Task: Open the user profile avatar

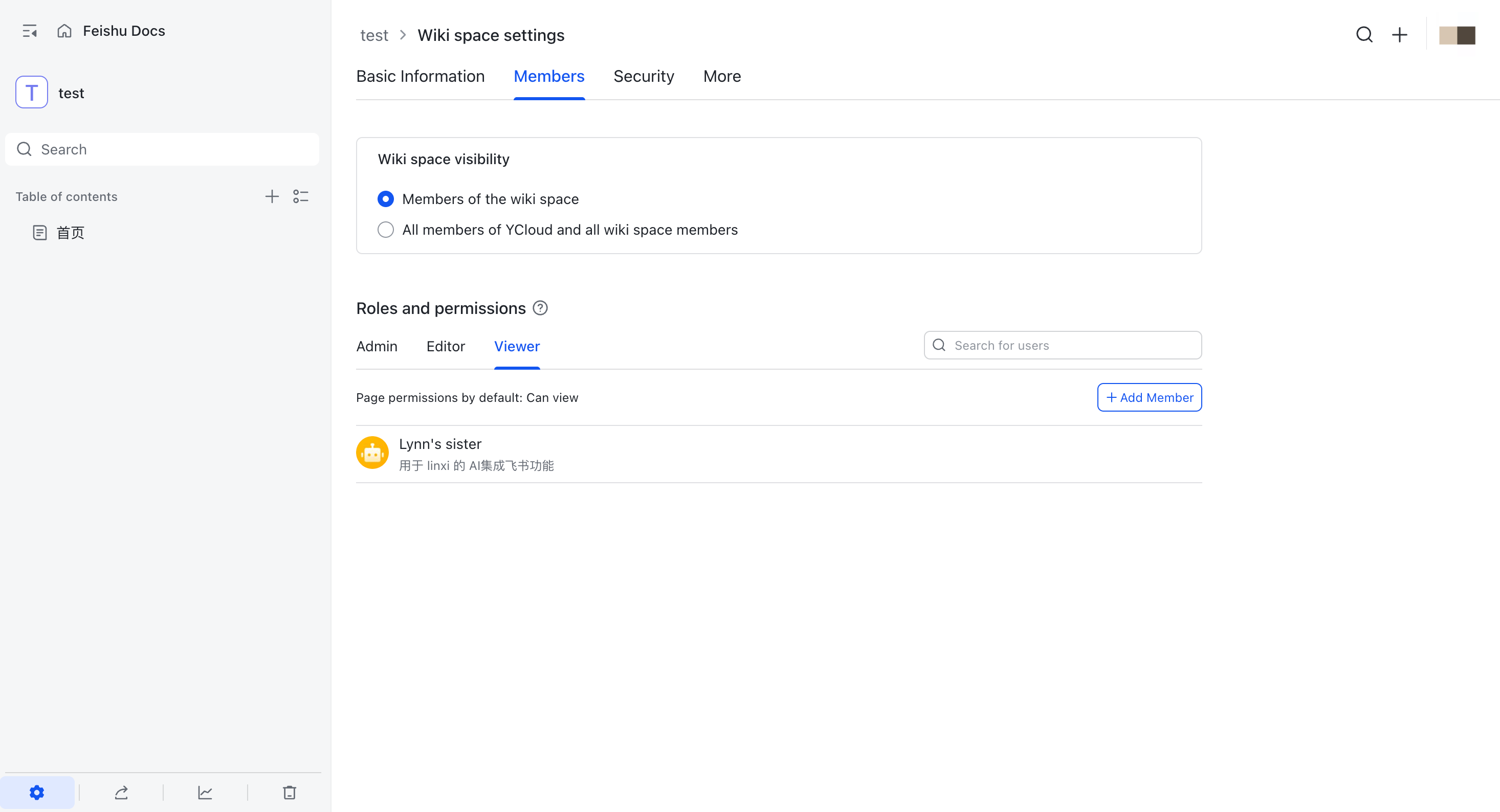Action: coord(1457,35)
